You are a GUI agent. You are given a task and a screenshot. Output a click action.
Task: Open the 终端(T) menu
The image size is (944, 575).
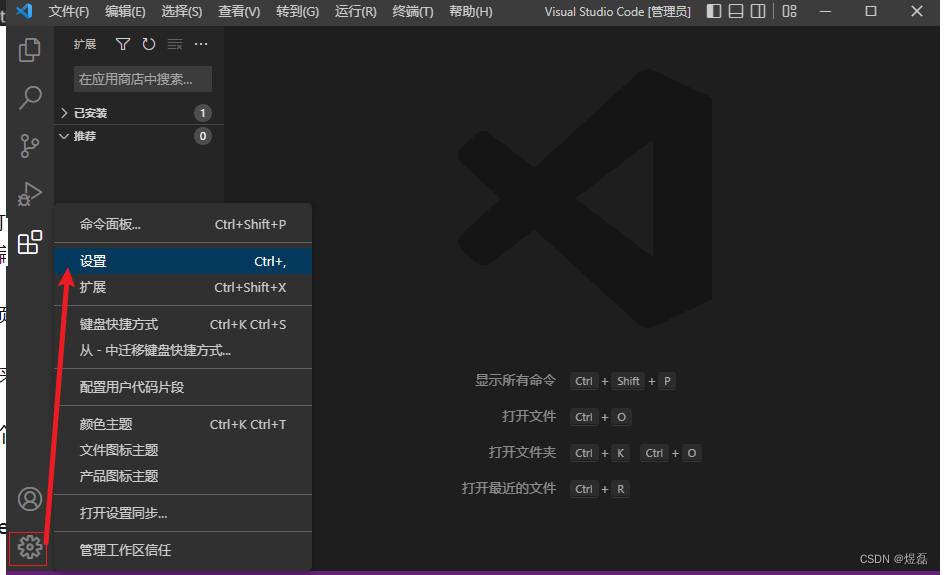click(x=413, y=11)
